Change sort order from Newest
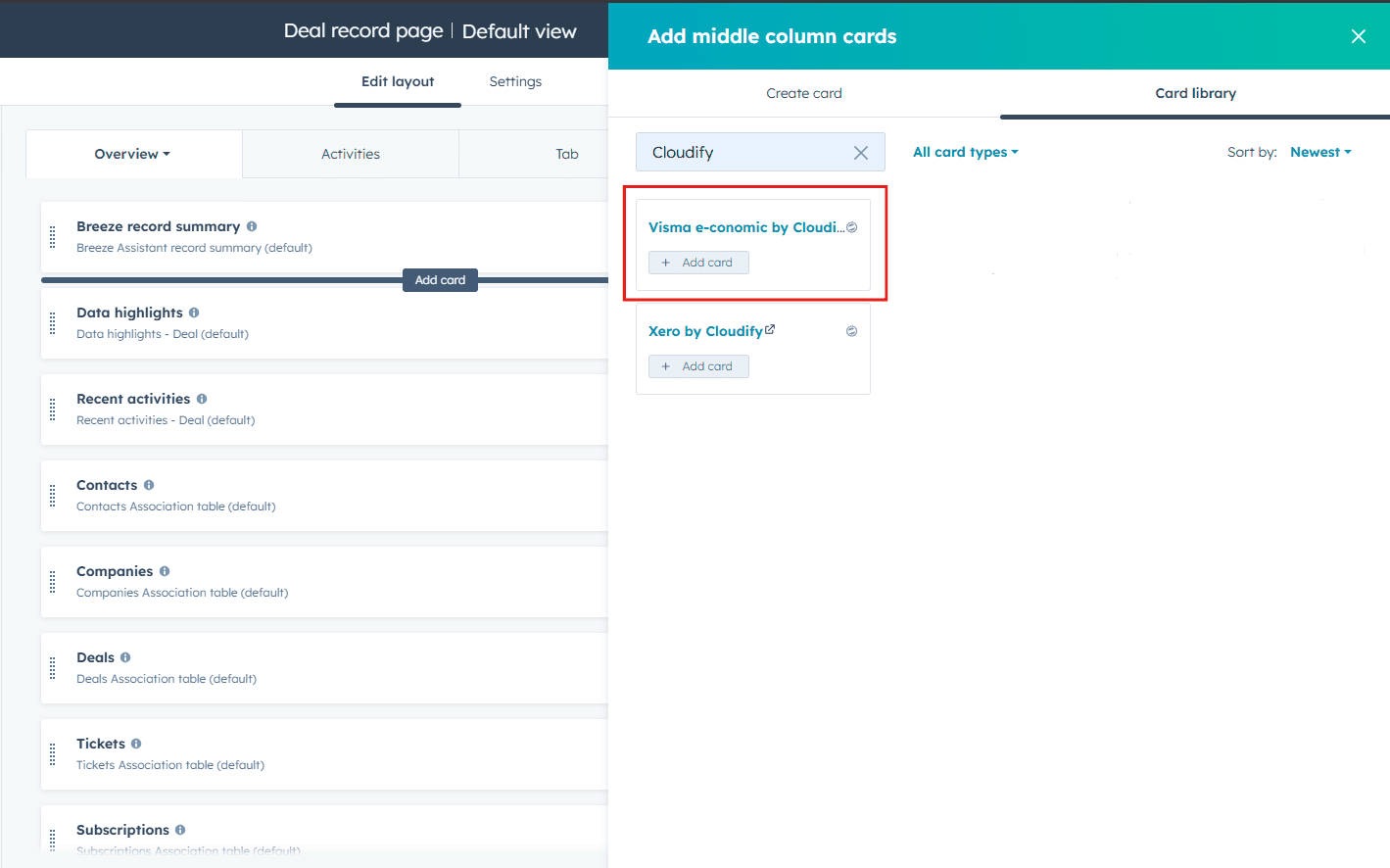 (x=1320, y=152)
